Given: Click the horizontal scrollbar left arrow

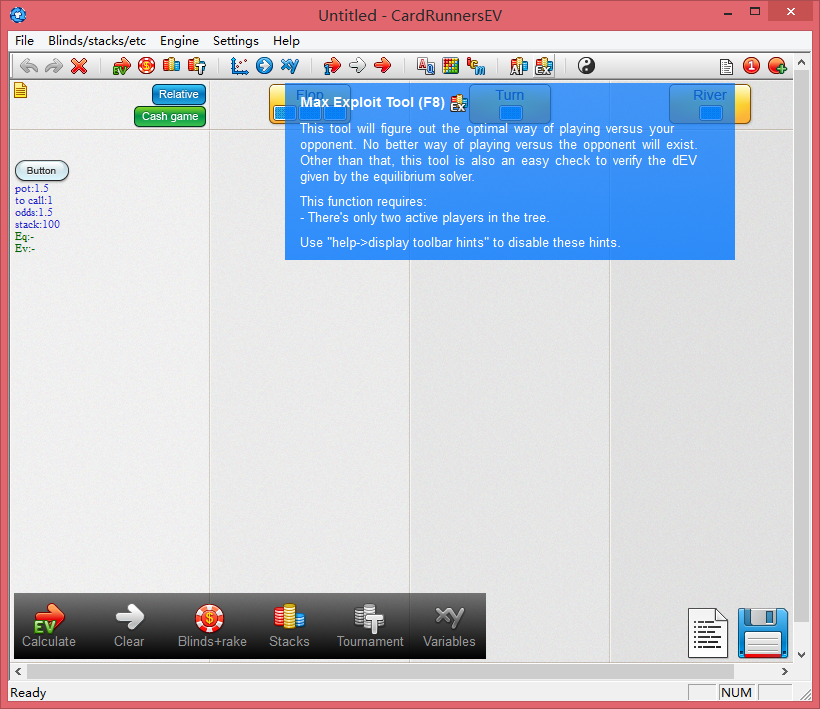Looking at the screenshot, I should [x=18, y=671].
